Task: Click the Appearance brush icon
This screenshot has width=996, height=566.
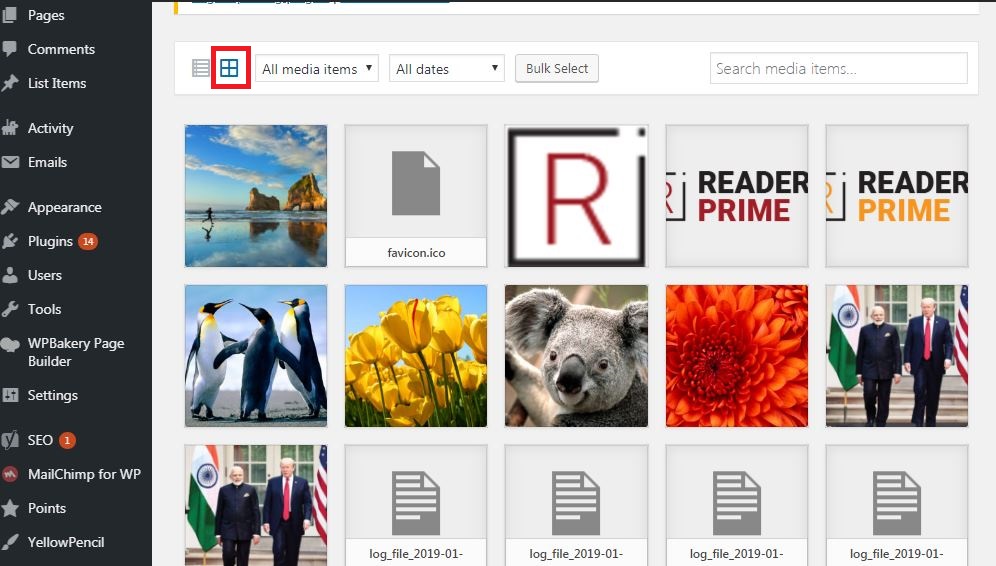Action: point(10,207)
